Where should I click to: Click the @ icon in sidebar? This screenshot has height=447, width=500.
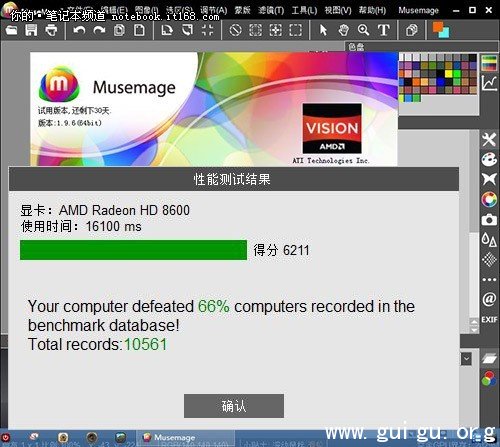coord(489,299)
